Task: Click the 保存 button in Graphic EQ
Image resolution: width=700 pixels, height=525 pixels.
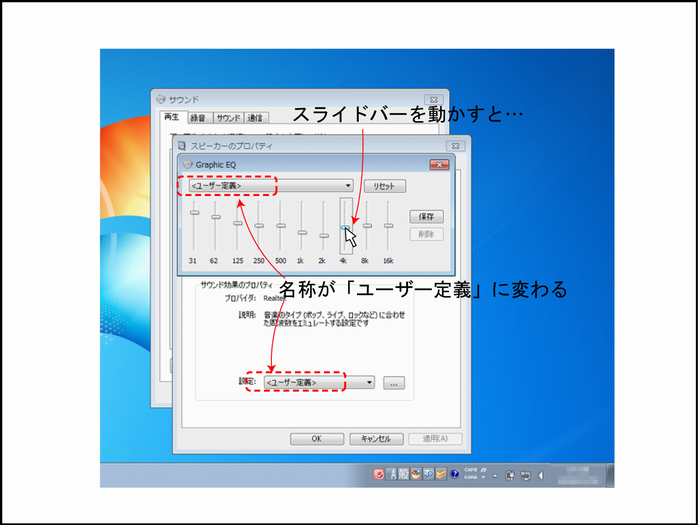Action: (426, 217)
